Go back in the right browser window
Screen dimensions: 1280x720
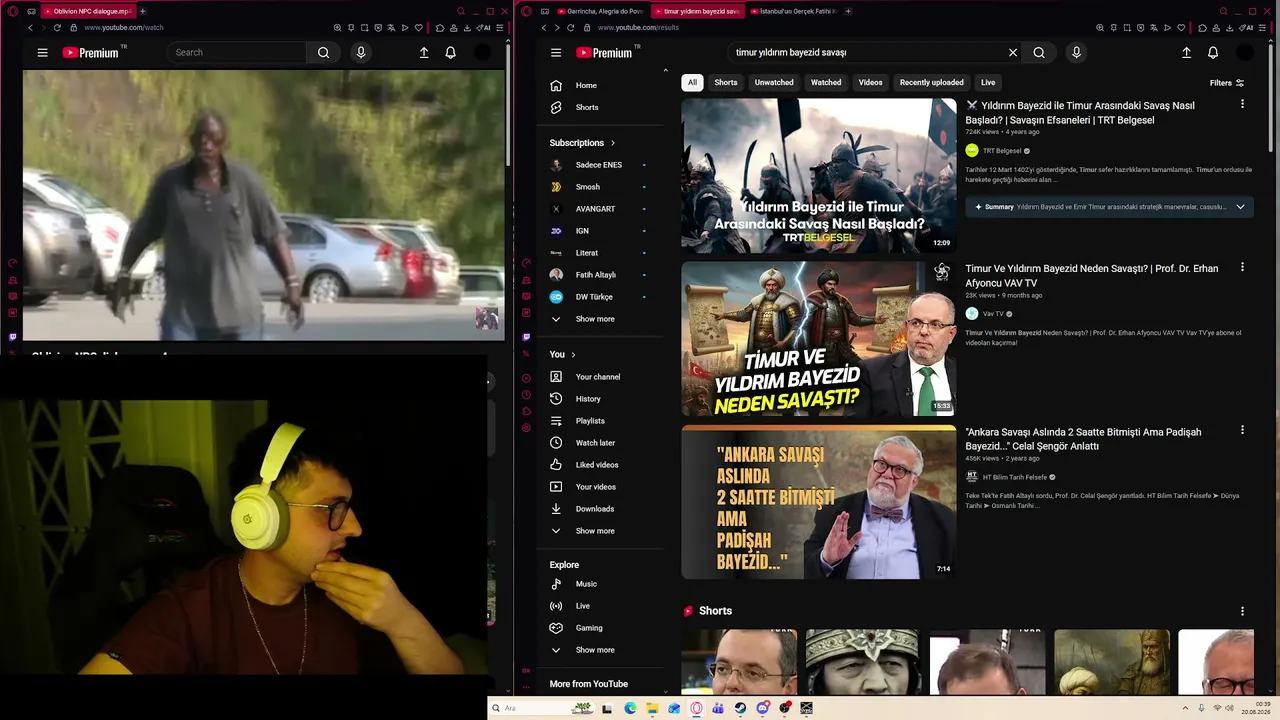[x=544, y=28]
